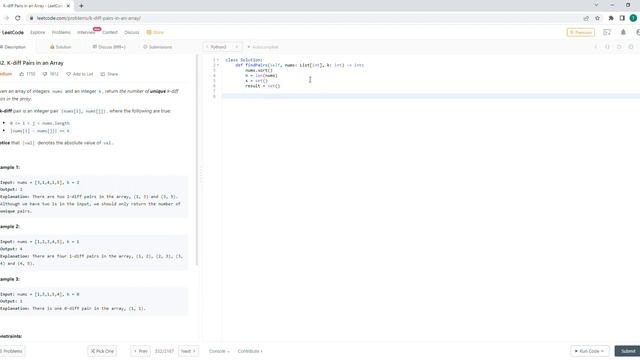Click the panel divider drag handle
The width and height of the screenshot is (640, 360).
[x=200, y=175]
